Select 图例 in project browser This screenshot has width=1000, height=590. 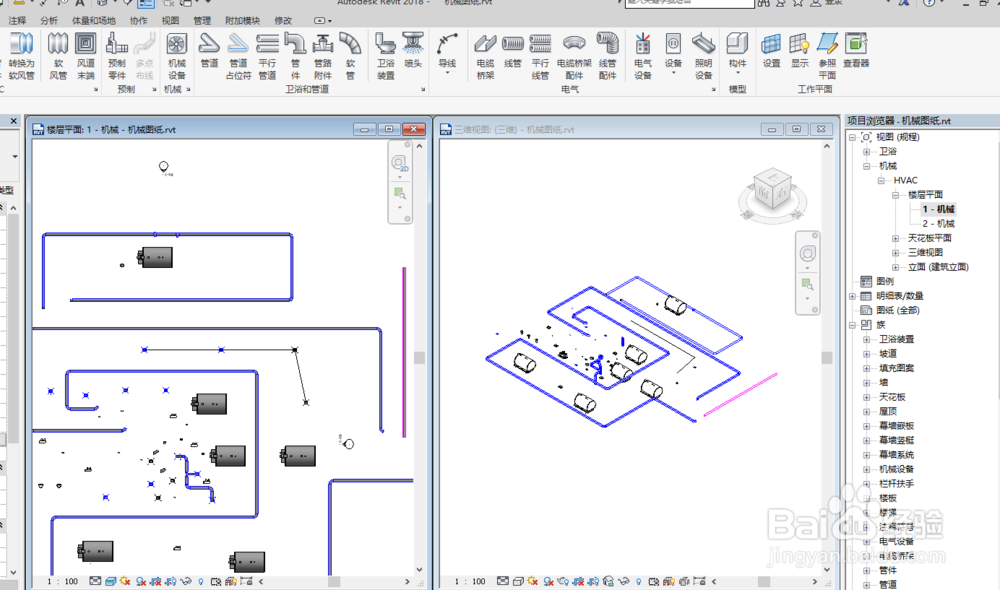pos(885,281)
